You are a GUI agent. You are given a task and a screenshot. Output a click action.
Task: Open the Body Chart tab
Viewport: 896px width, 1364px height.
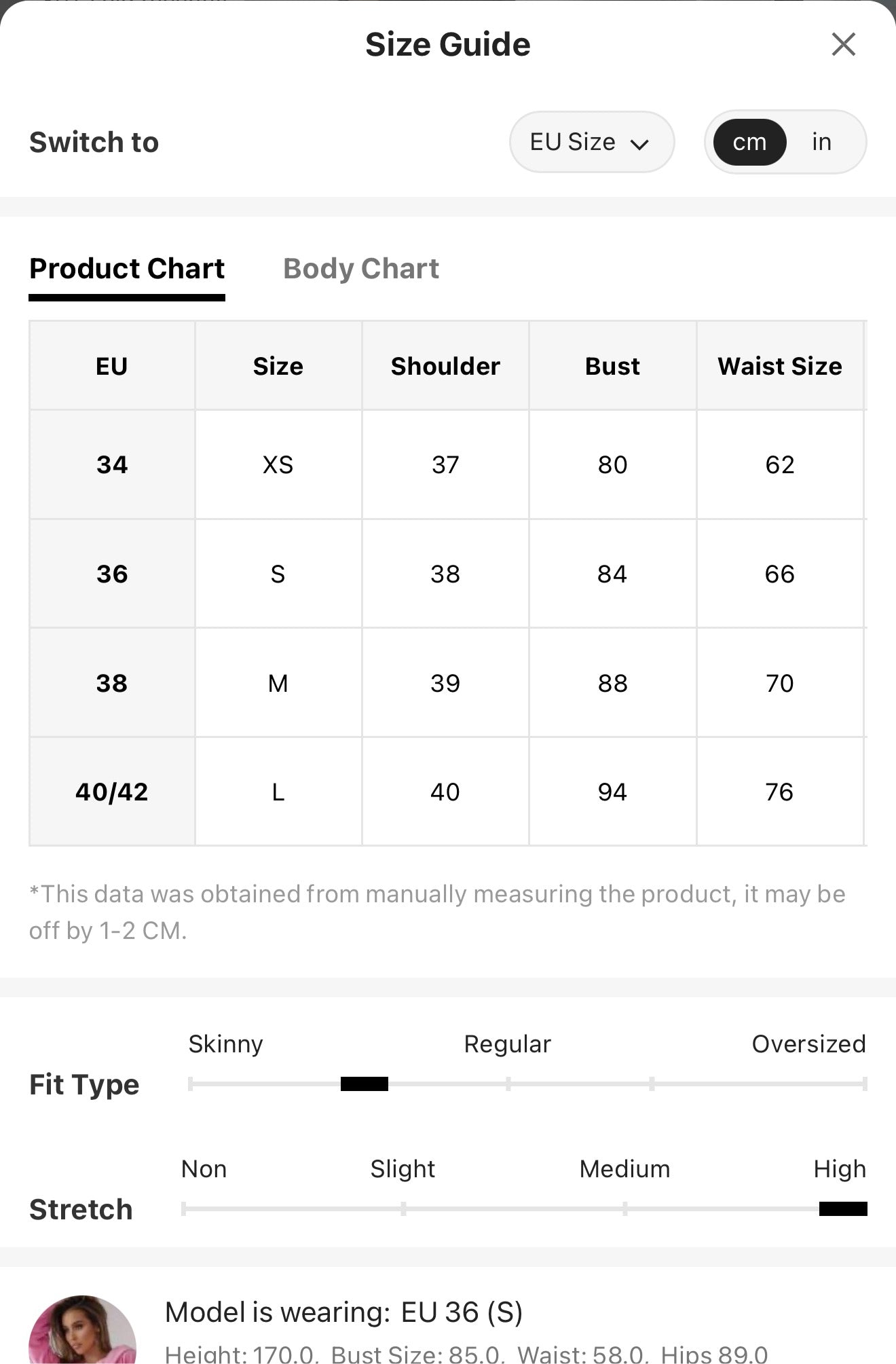coord(361,269)
